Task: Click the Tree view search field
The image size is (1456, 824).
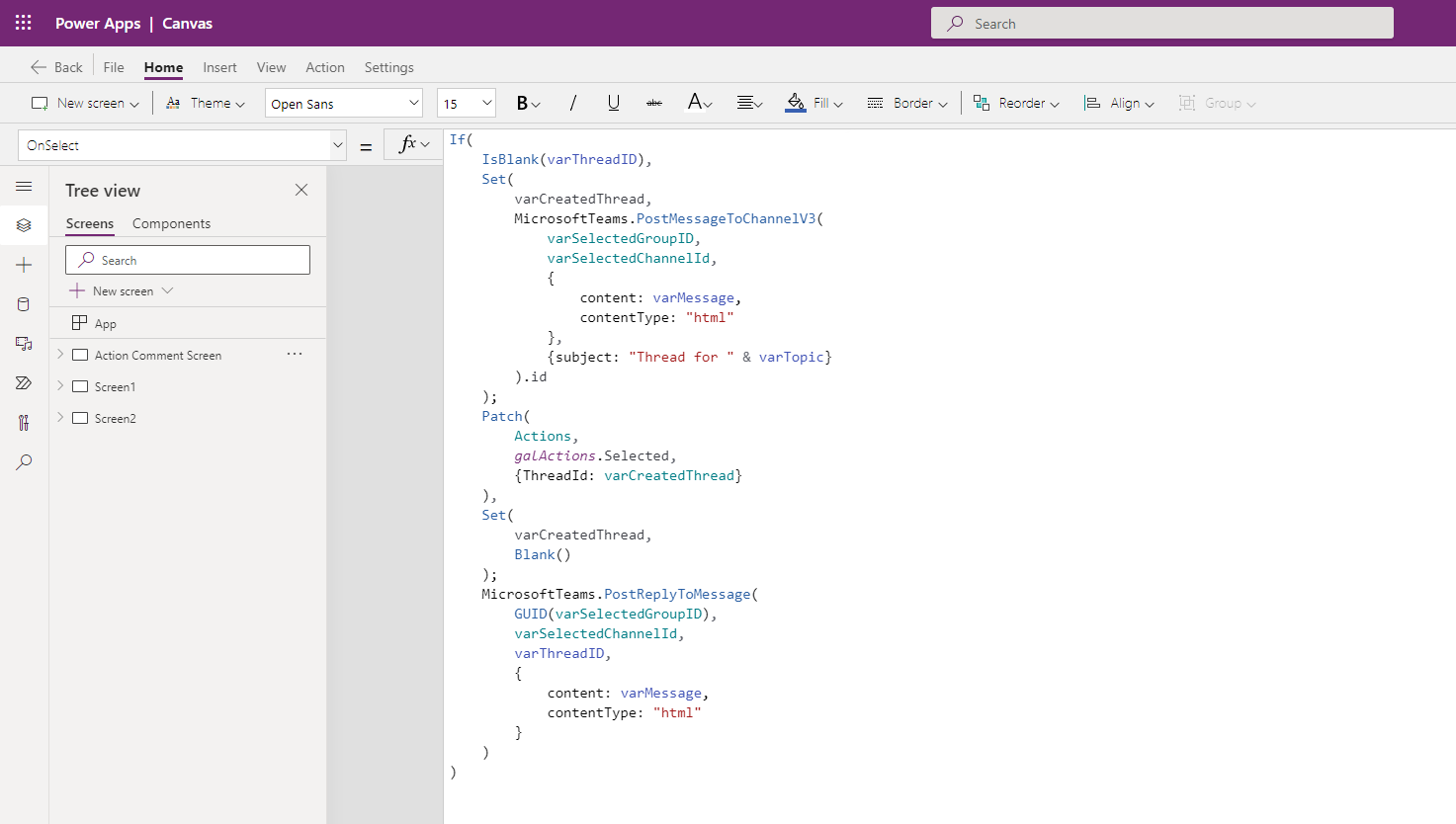Action: 188,260
